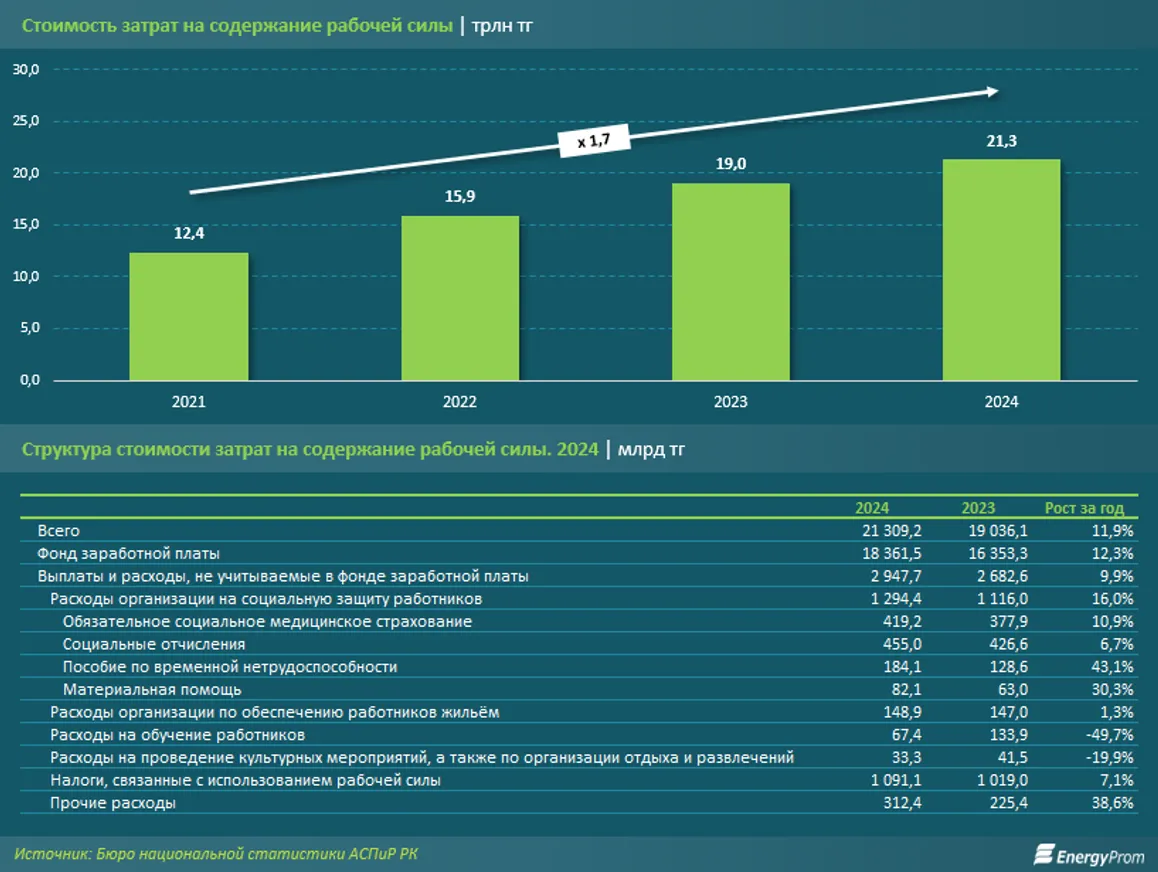Select the 'Прочие расходы' row label
Image resolution: width=1158 pixels, height=872 pixels.
coord(113,803)
